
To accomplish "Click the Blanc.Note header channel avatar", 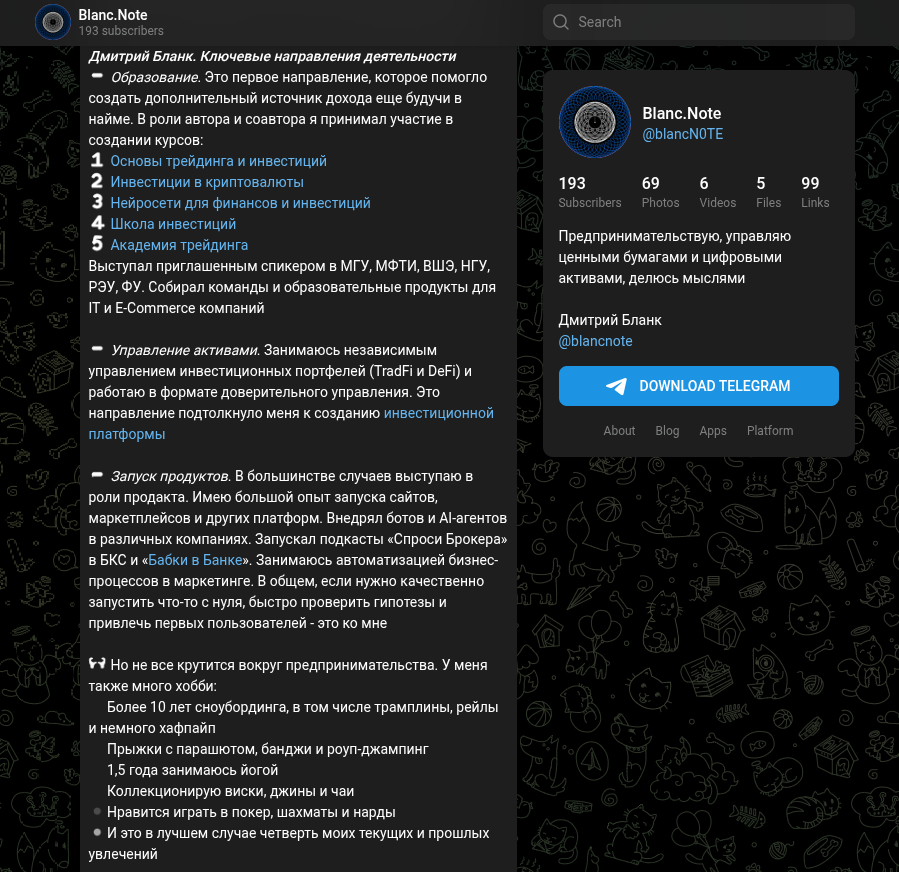I will pyautogui.click(x=53, y=22).
